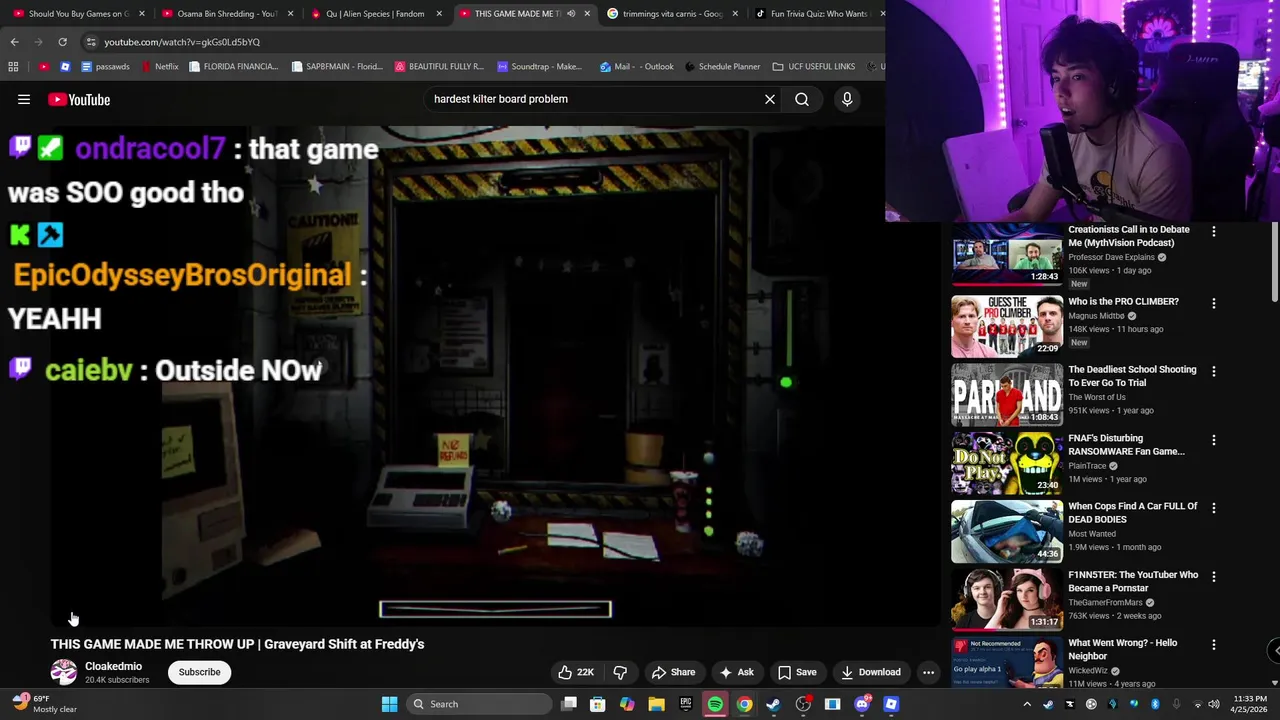Open weather widget showing 69°F
1280x720 pixels.
[x=45, y=704]
